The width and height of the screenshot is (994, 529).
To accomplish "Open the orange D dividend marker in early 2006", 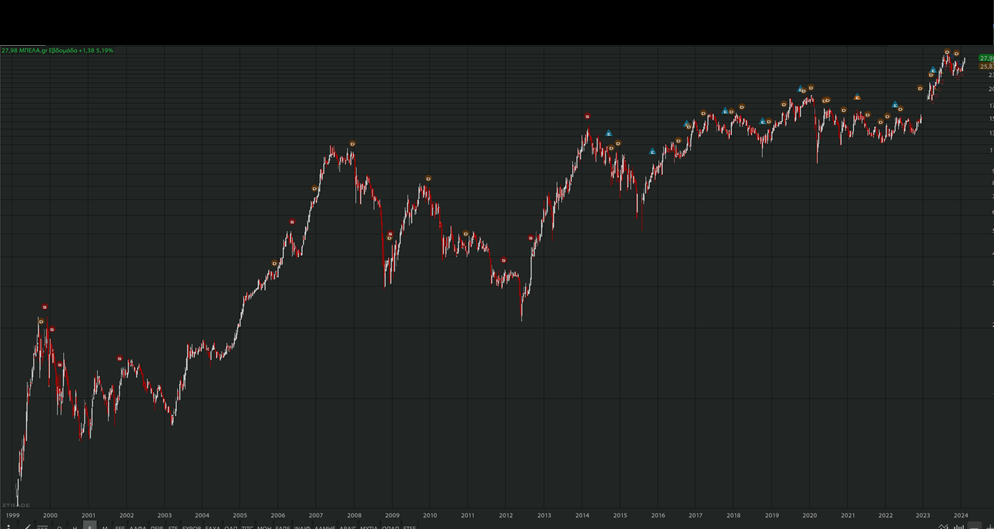I will click(274, 263).
